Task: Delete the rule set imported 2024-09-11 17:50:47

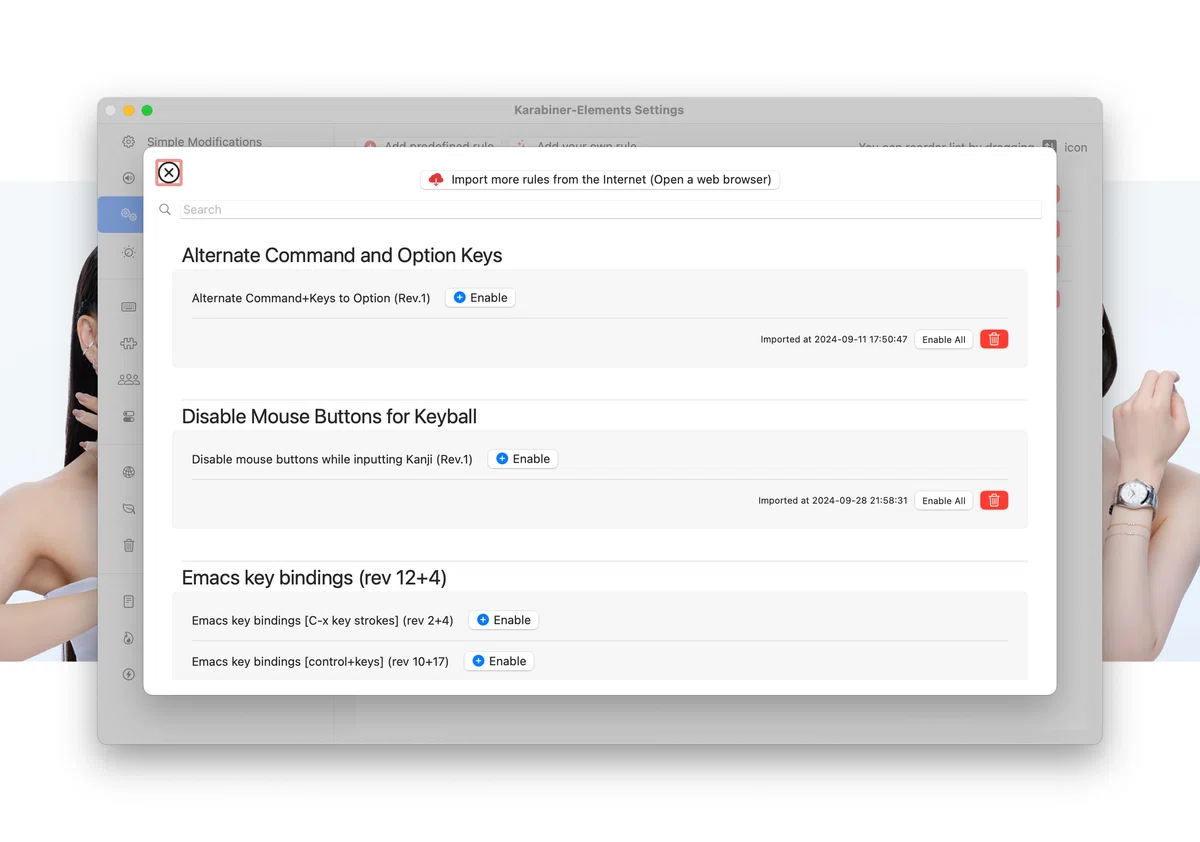Action: click(x=994, y=340)
